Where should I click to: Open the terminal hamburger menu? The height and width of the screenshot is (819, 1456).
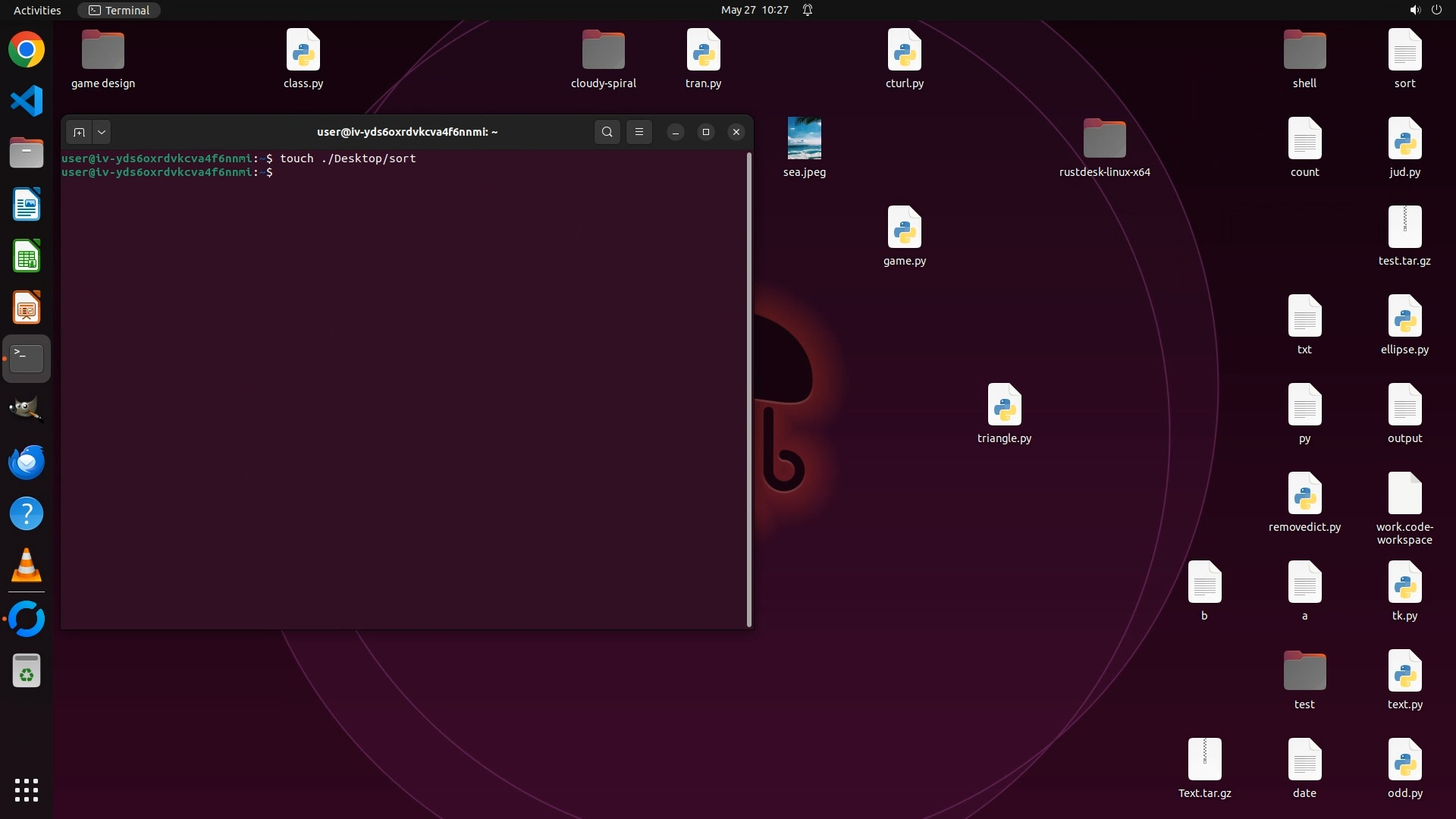point(639,132)
